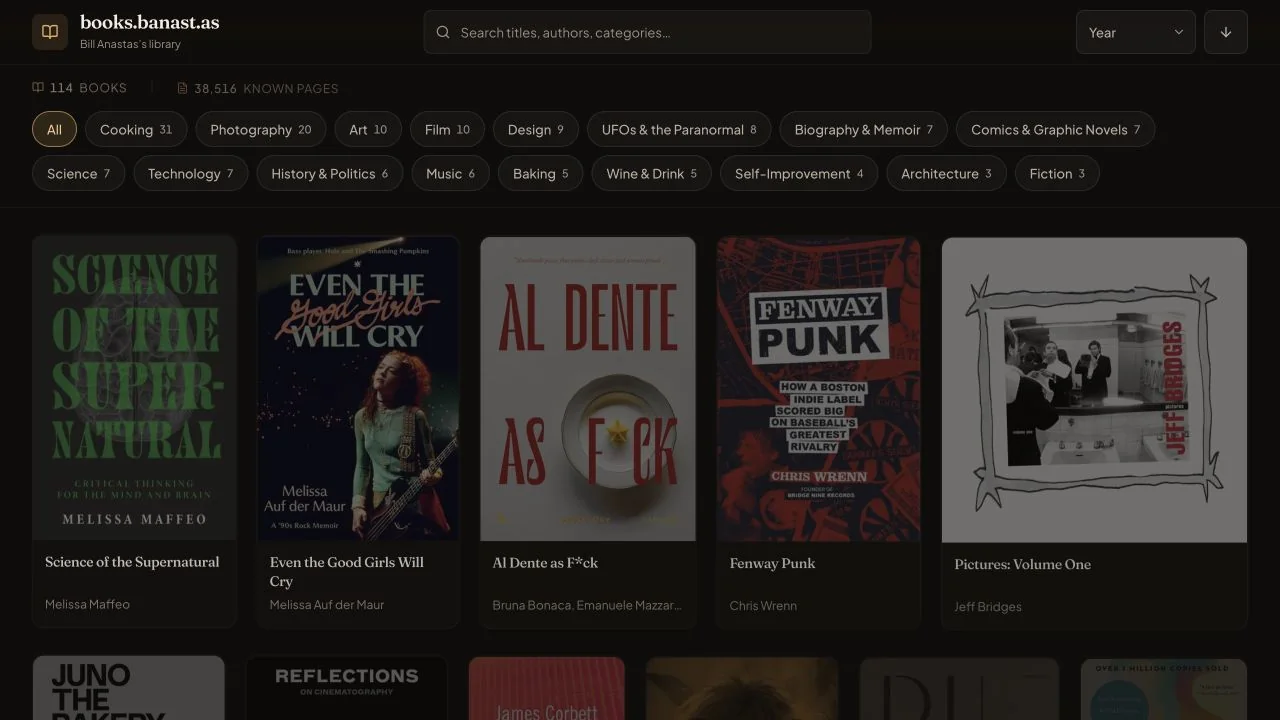Click author name Melissa Auf der Maur
1280x720 pixels.
(327, 604)
